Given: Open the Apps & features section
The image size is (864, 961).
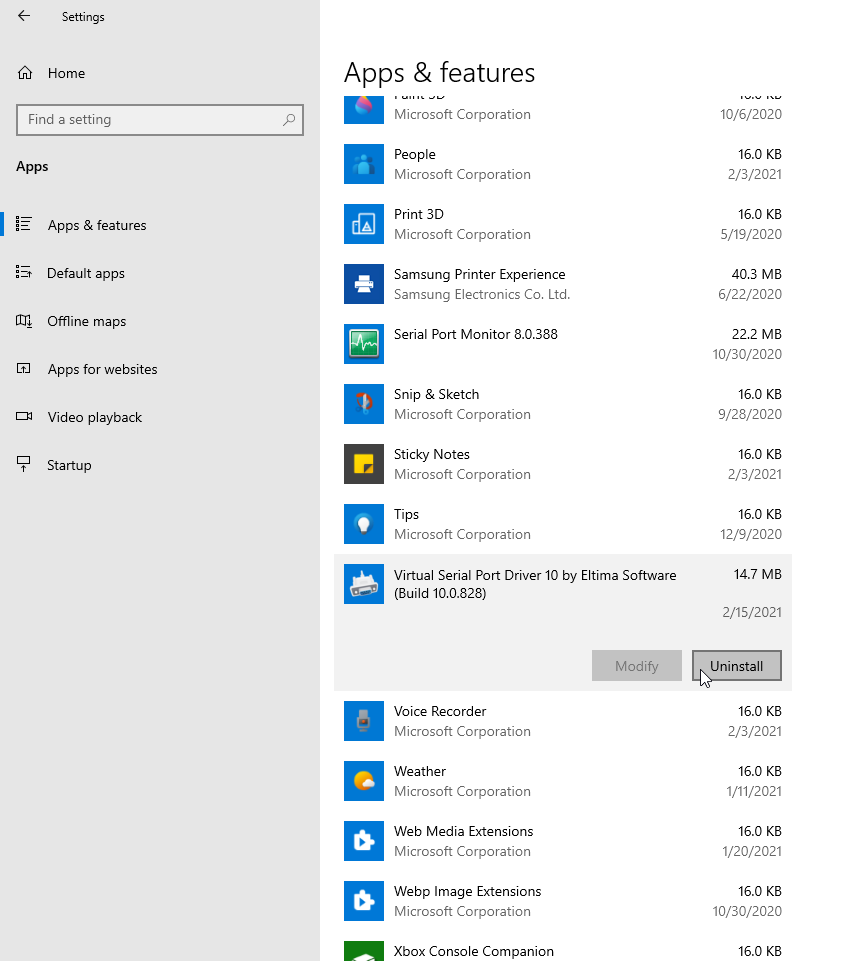Looking at the screenshot, I should pyautogui.click(x=97, y=225).
